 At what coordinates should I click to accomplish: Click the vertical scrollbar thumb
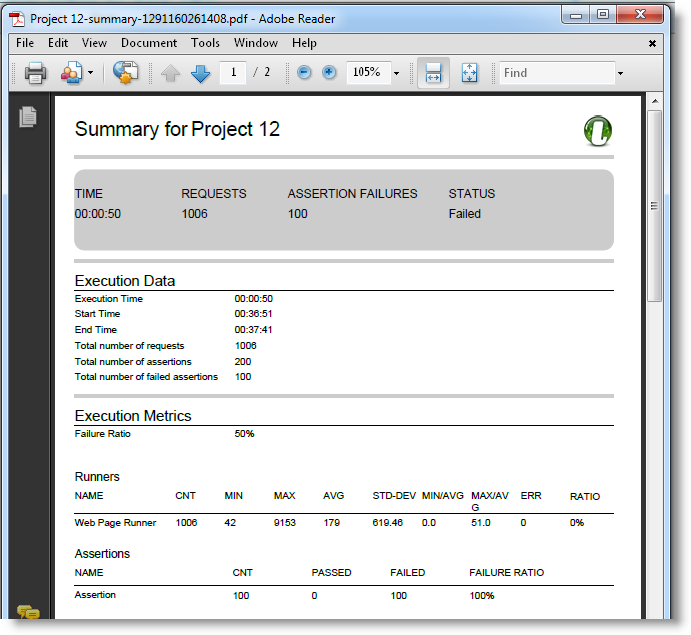[x=654, y=206]
